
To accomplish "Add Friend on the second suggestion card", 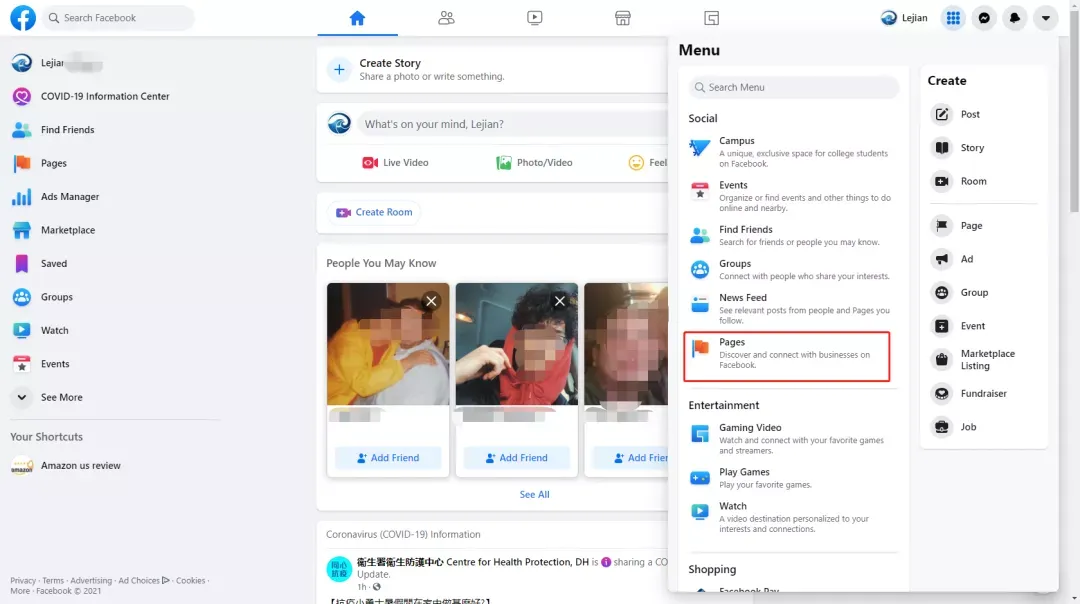I will click(517, 458).
